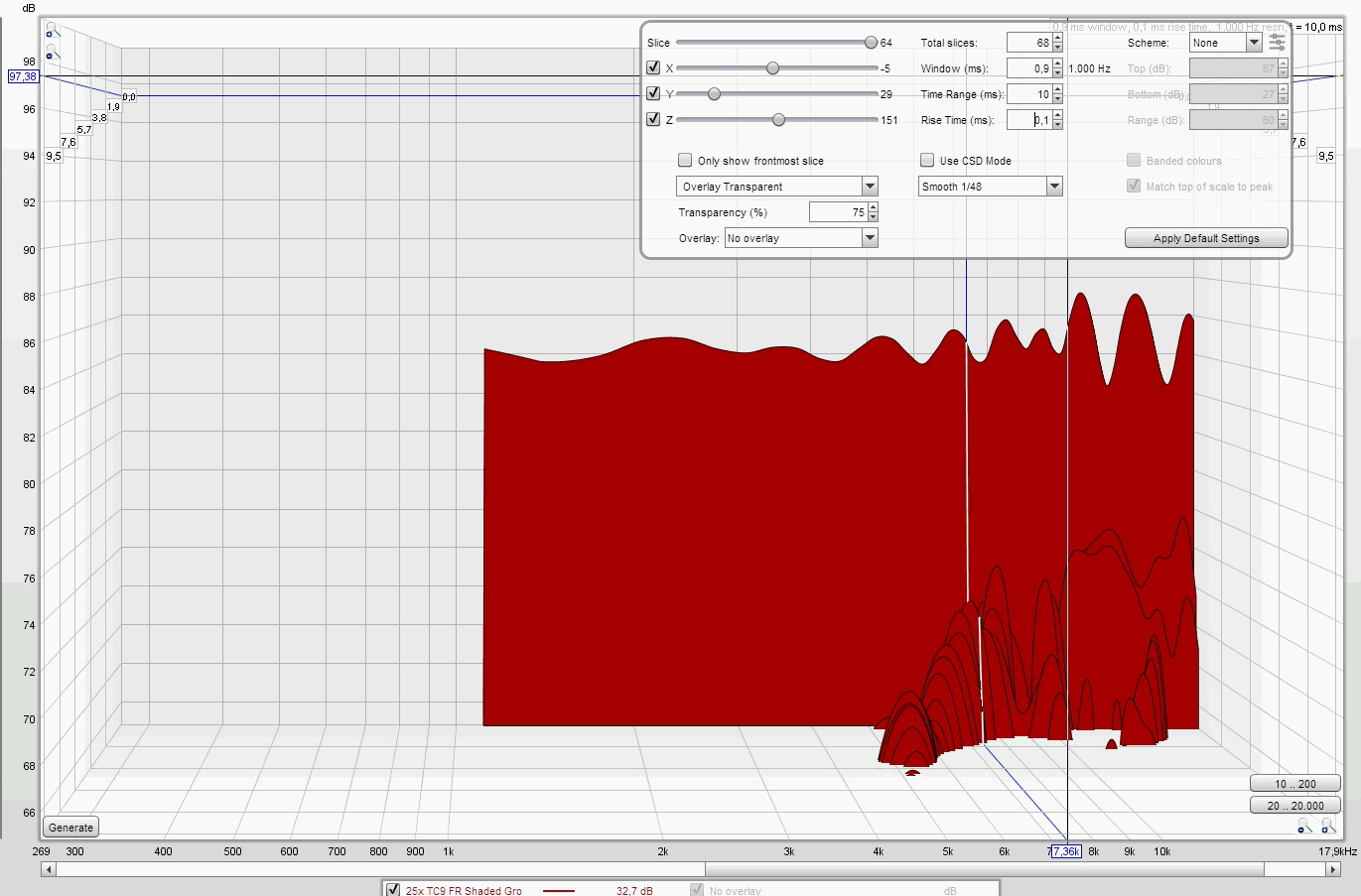1361x896 pixels.
Task: Toggle 25x TC9 FR Shaded Gro trace checkbox
Action: point(393,890)
